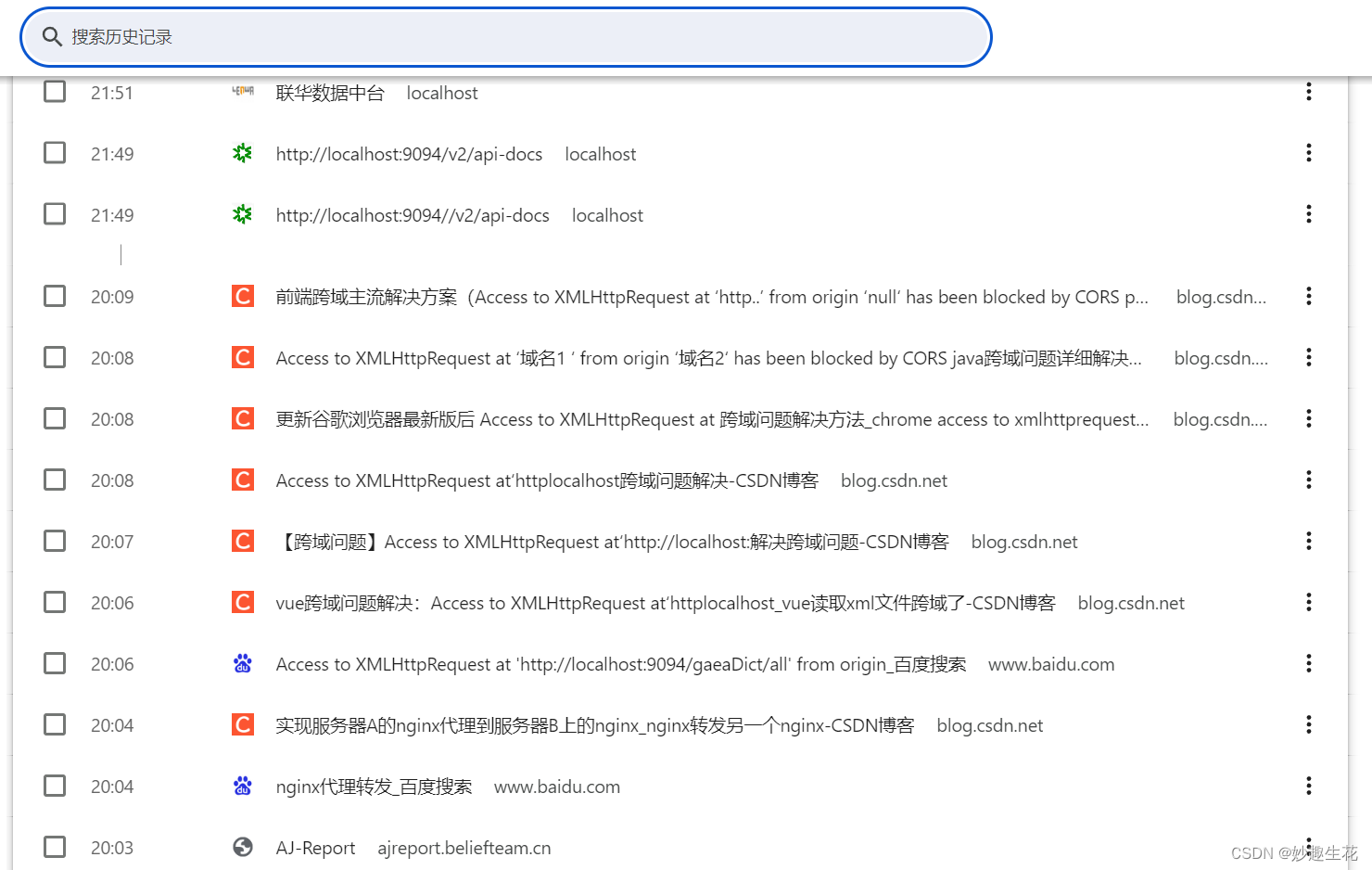Image resolution: width=1372 pixels, height=870 pixels.
Task: Click the localhost label next to the 21:49 api-docs entry
Action: pyautogui.click(x=600, y=153)
